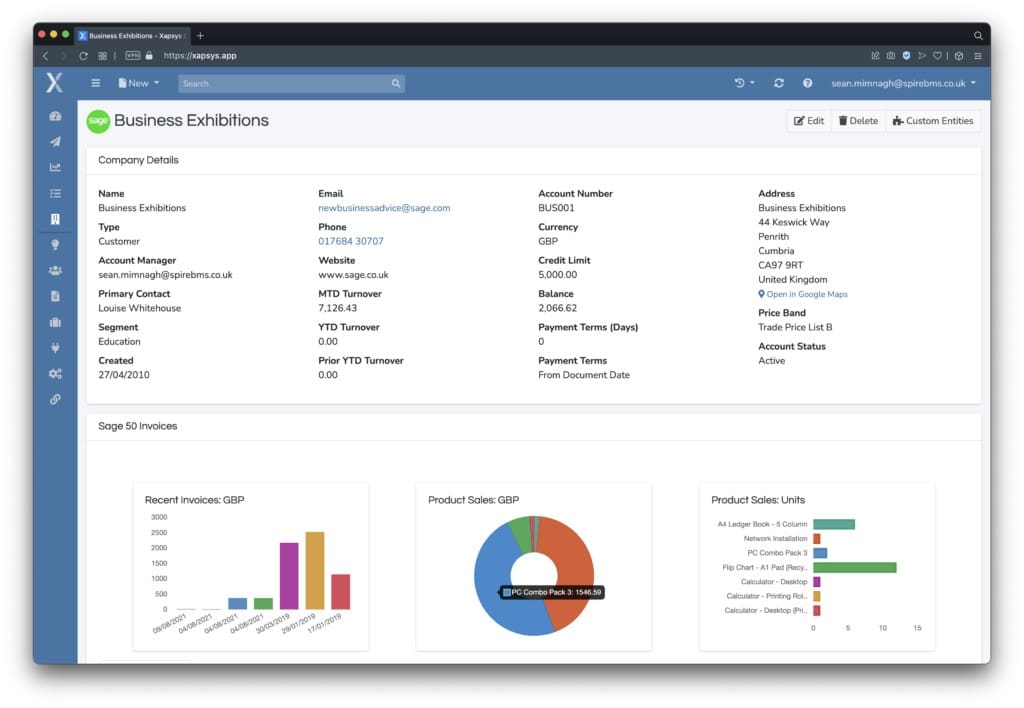Click the Edit button

click(x=808, y=121)
